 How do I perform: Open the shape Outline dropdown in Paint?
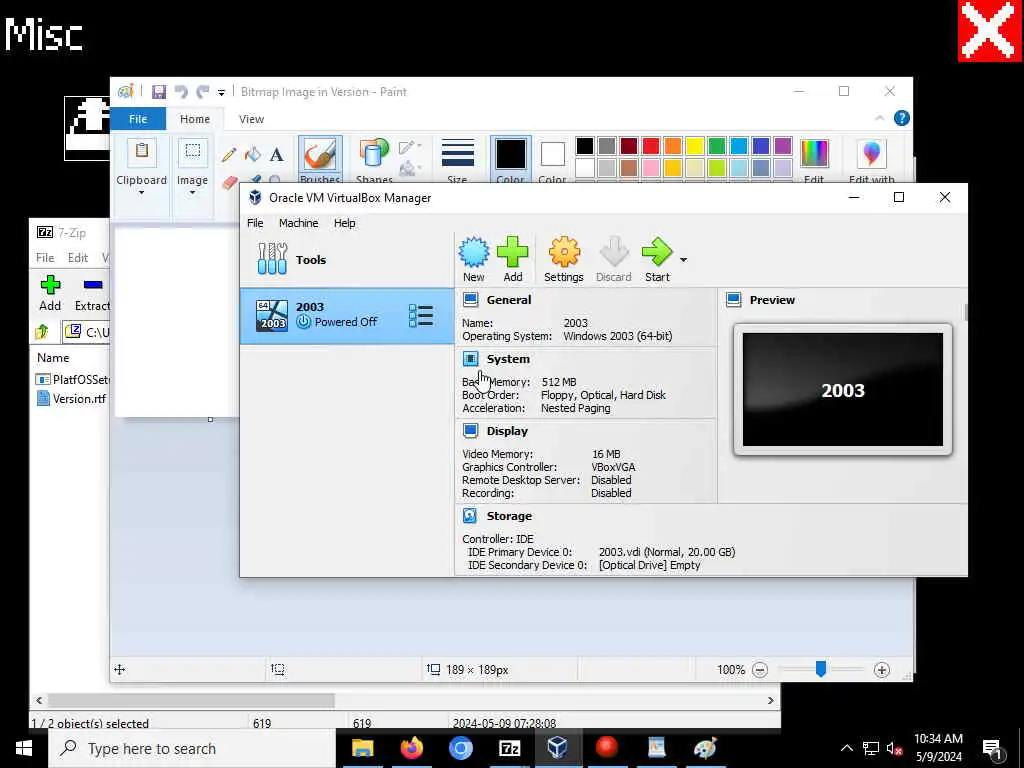pos(410,147)
